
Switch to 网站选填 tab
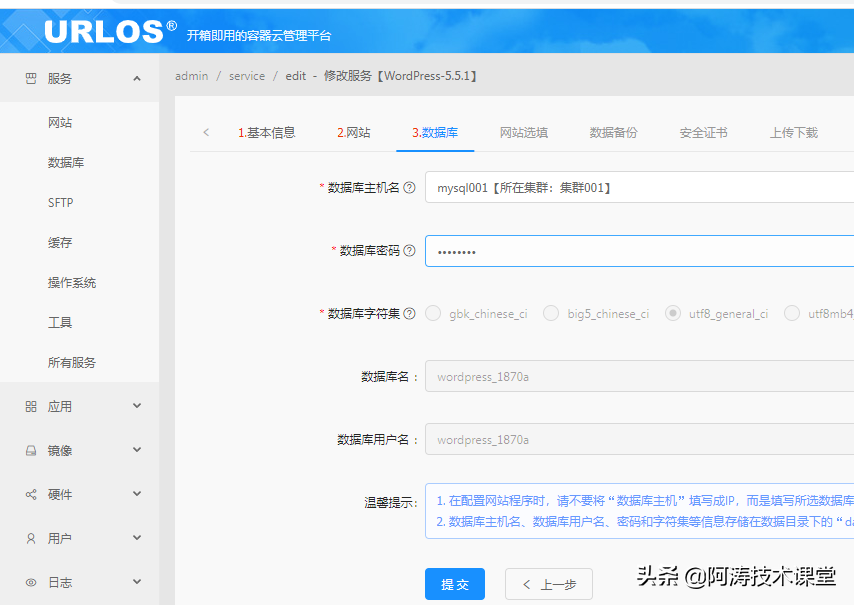pos(524,132)
